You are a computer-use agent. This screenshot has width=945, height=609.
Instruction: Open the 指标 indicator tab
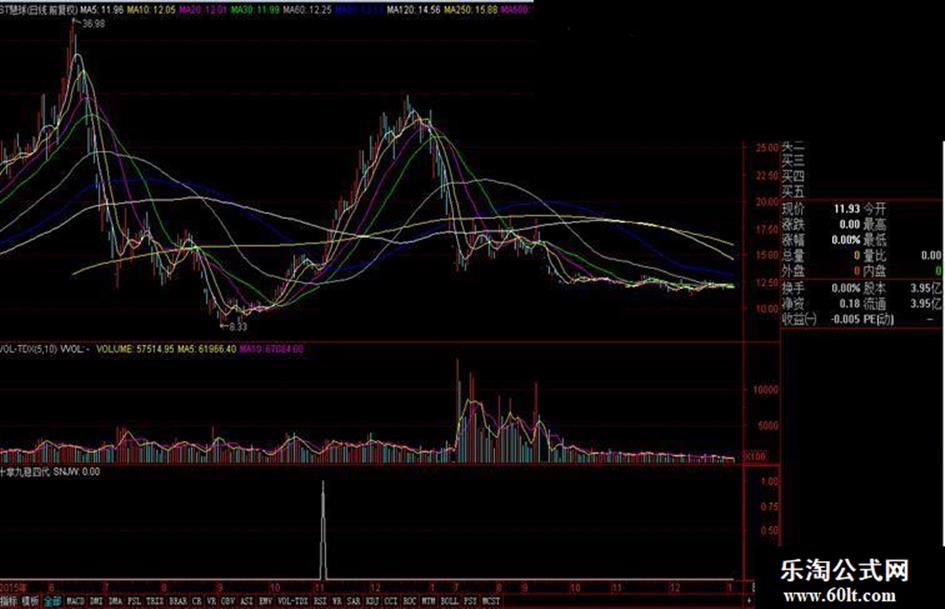[9, 601]
